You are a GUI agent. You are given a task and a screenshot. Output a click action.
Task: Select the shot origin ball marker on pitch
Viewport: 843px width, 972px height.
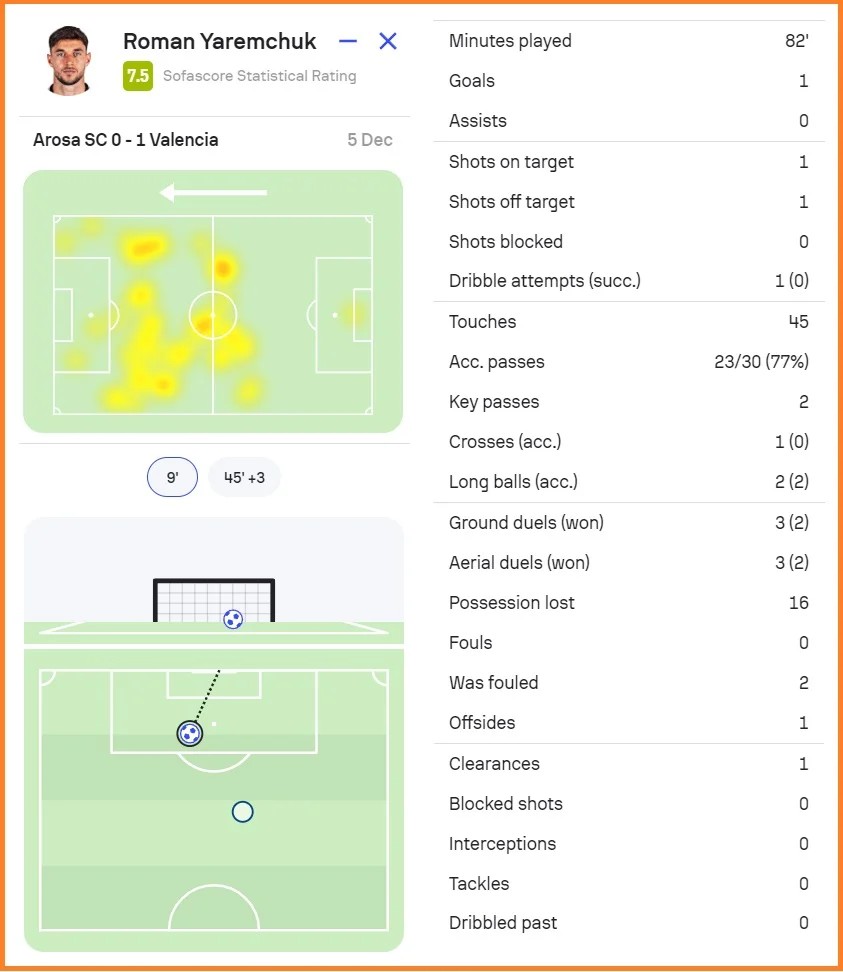coord(189,734)
